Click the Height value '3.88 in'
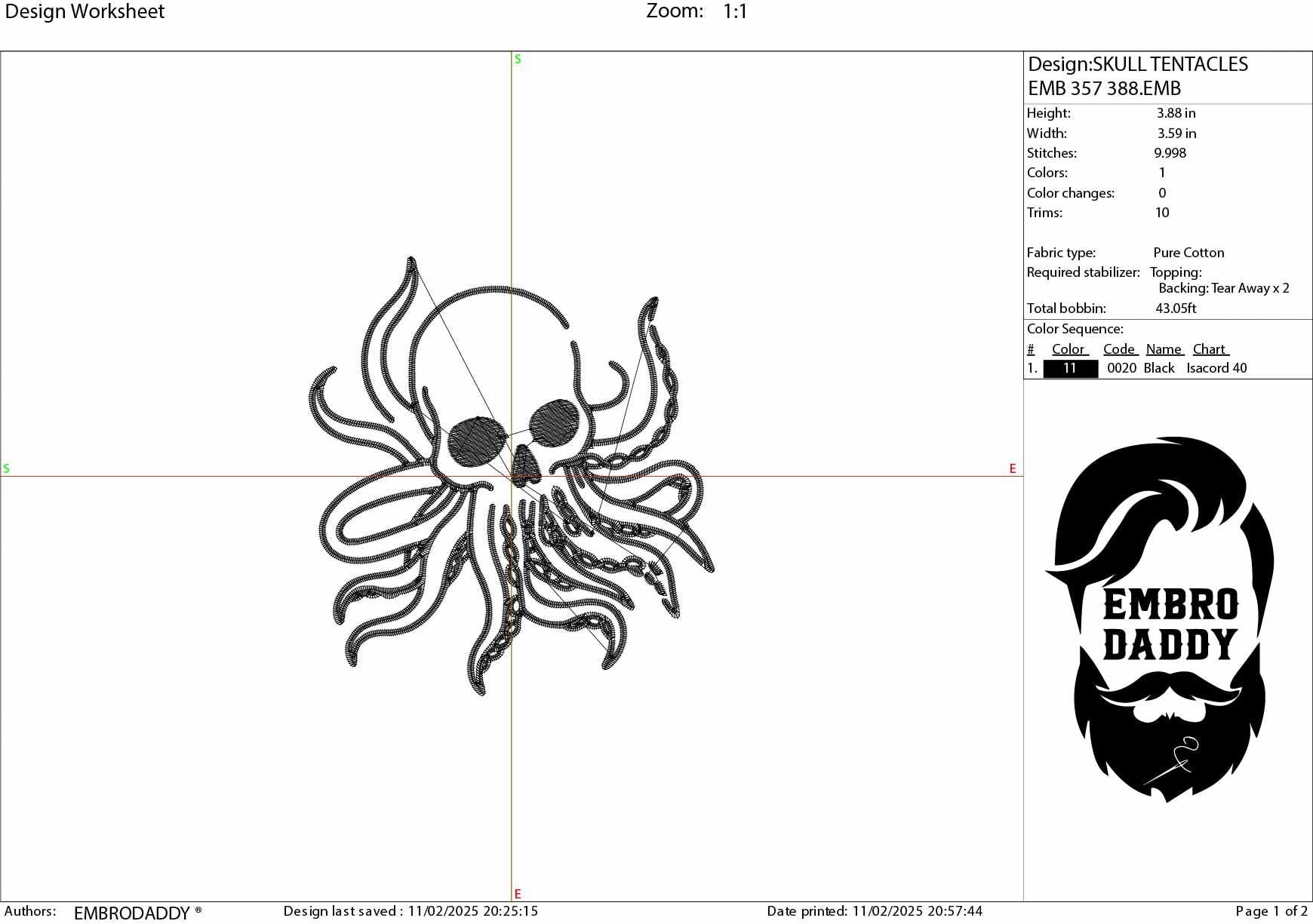1313x924 pixels. pos(1176,113)
